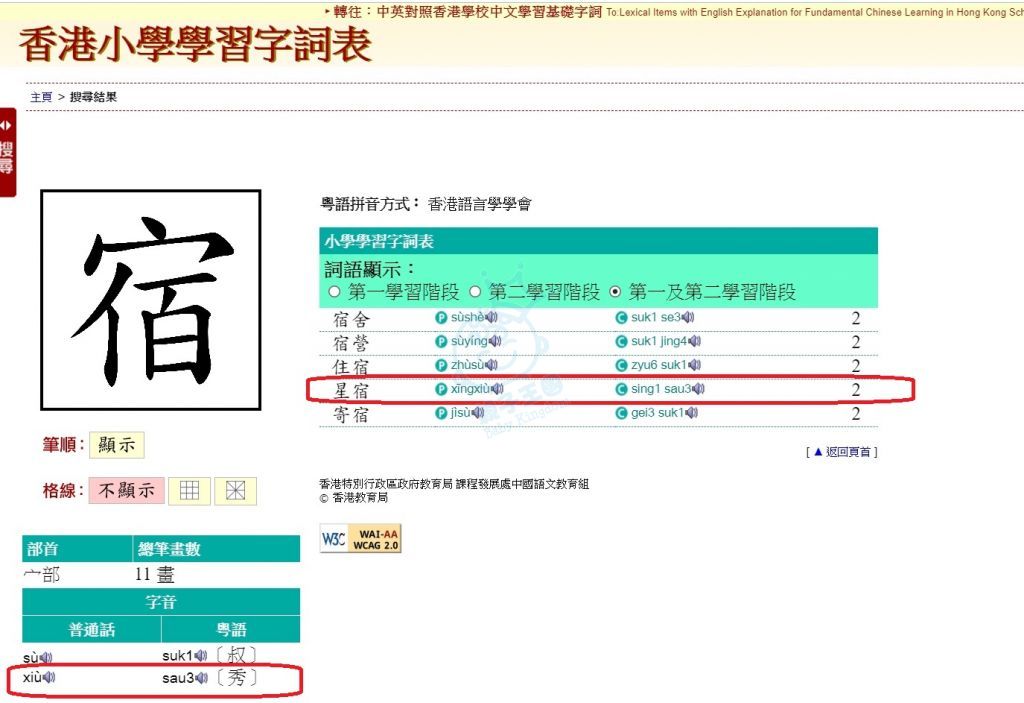Select the 田 grid line style
The image size is (1024, 703).
[x=189, y=491]
